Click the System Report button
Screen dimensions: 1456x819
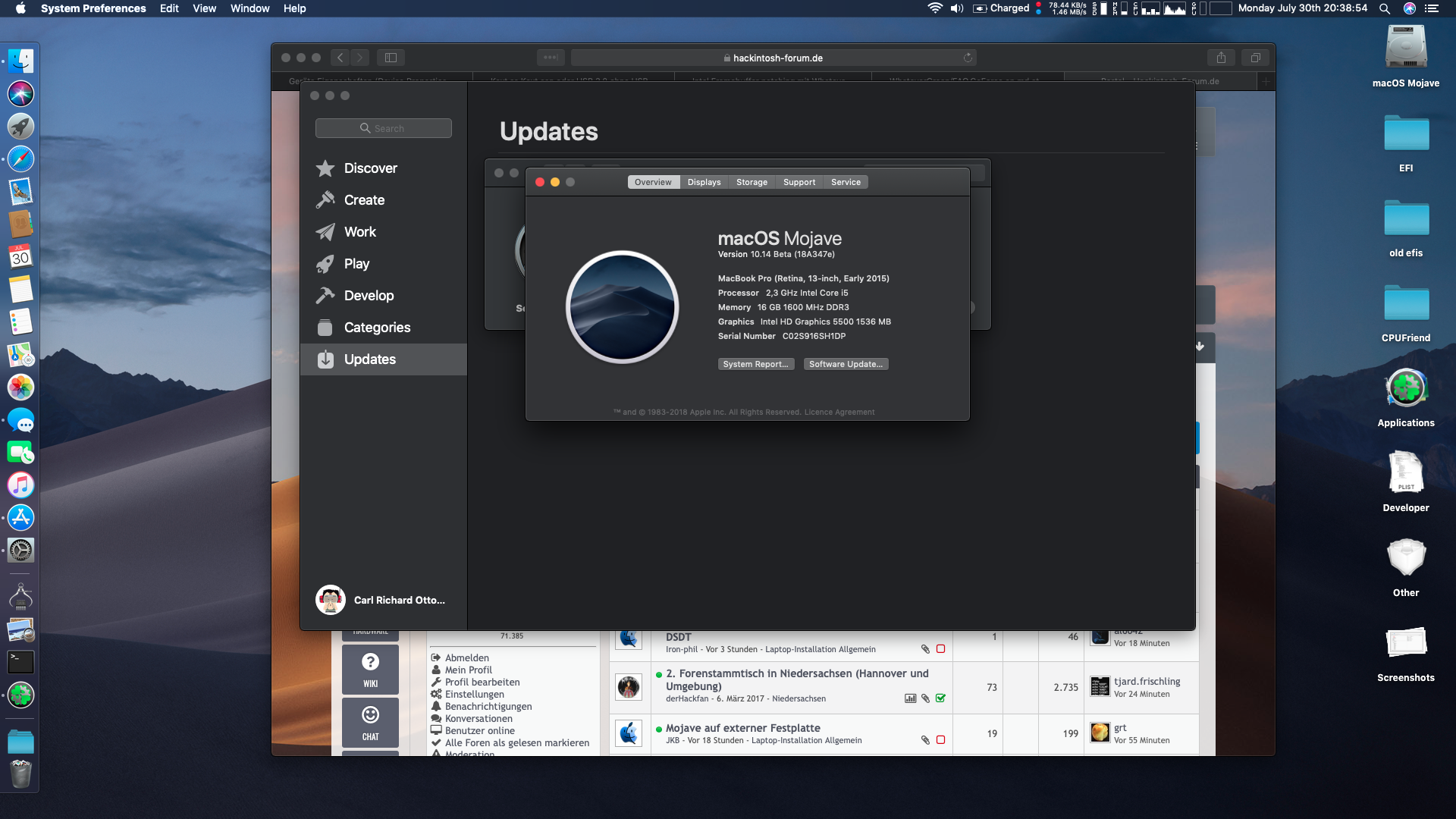coord(755,364)
